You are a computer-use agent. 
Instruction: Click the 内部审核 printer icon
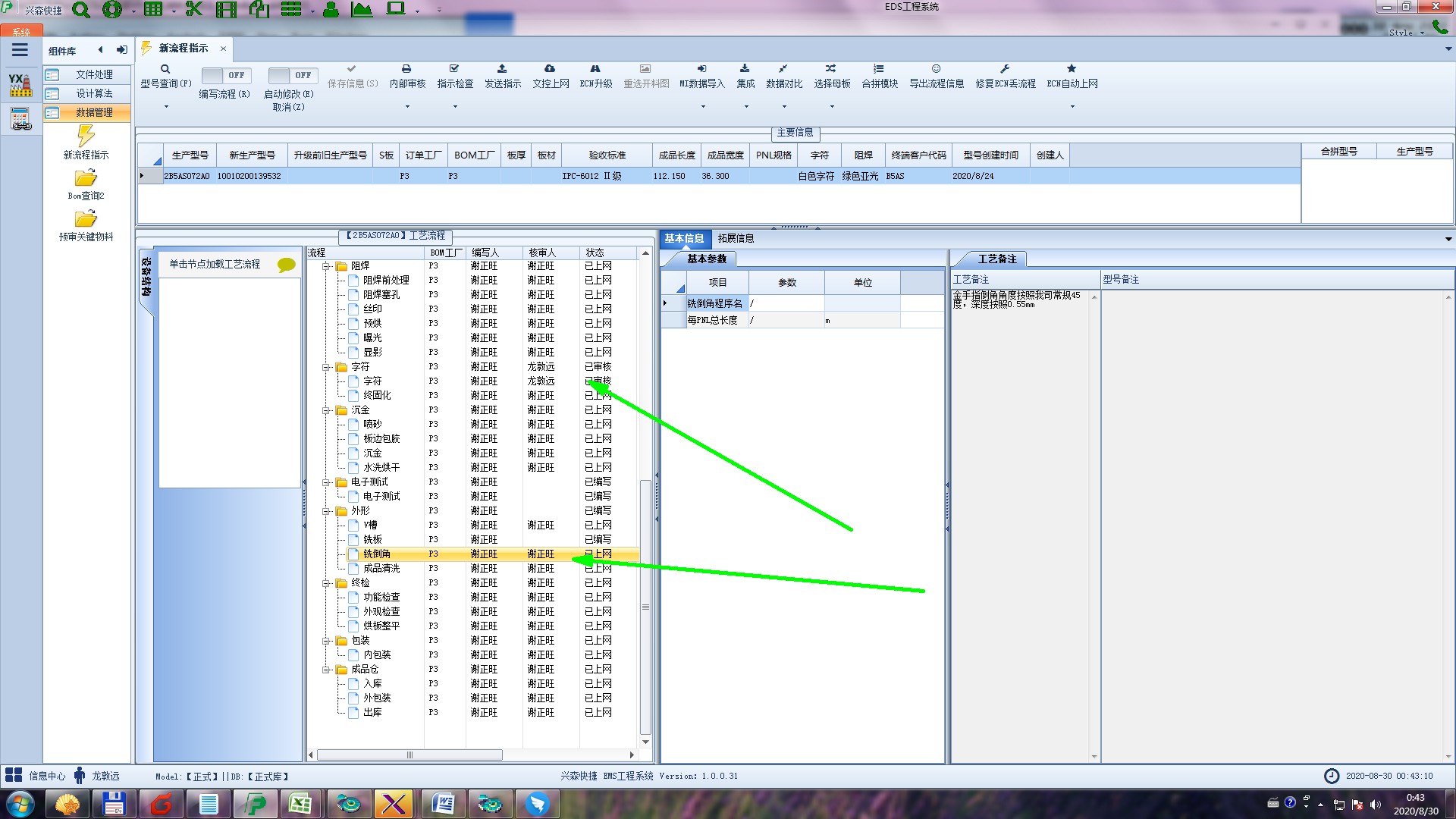pyautogui.click(x=406, y=69)
